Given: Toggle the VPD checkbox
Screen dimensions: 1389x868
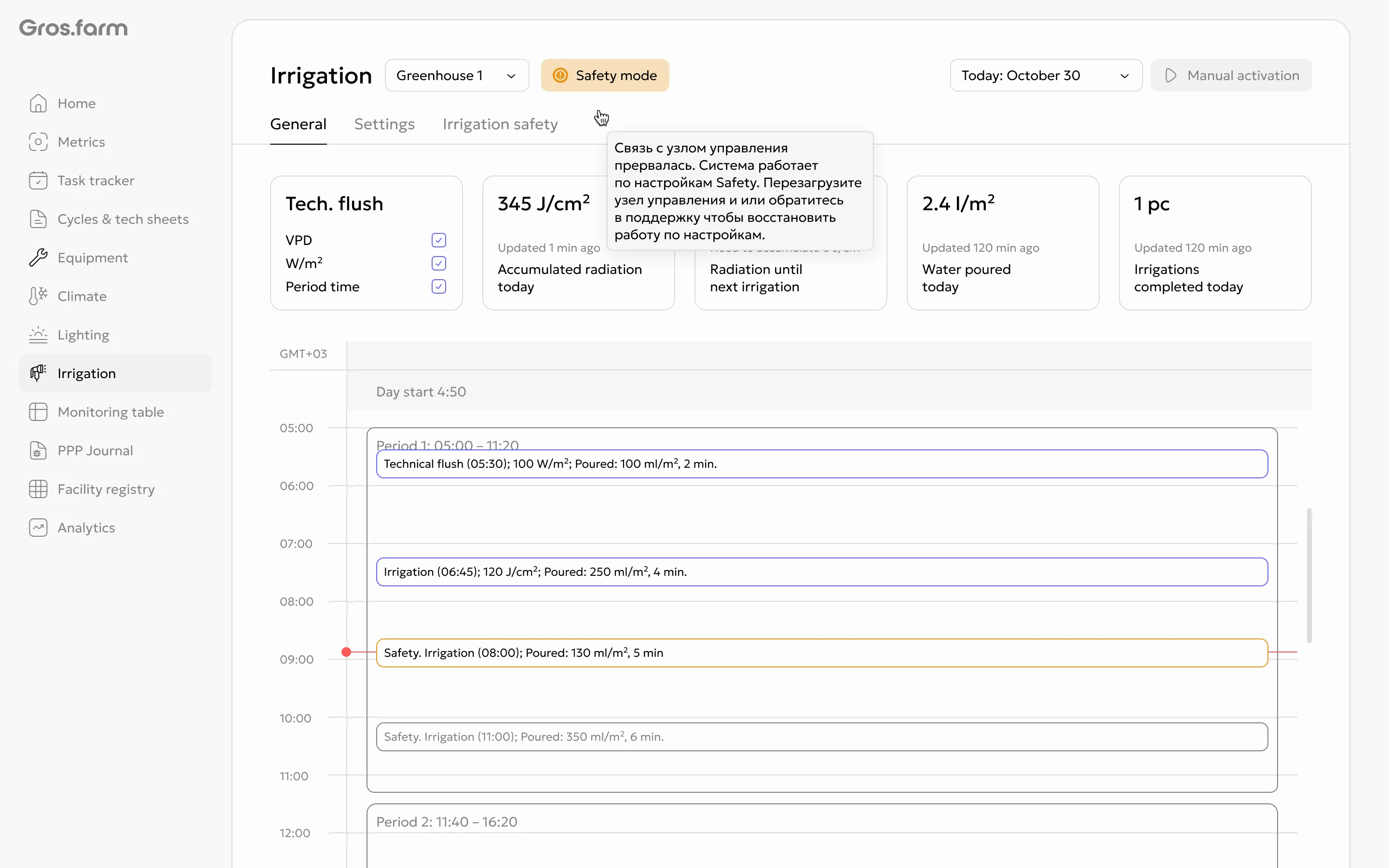Looking at the screenshot, I should point(438,240).
